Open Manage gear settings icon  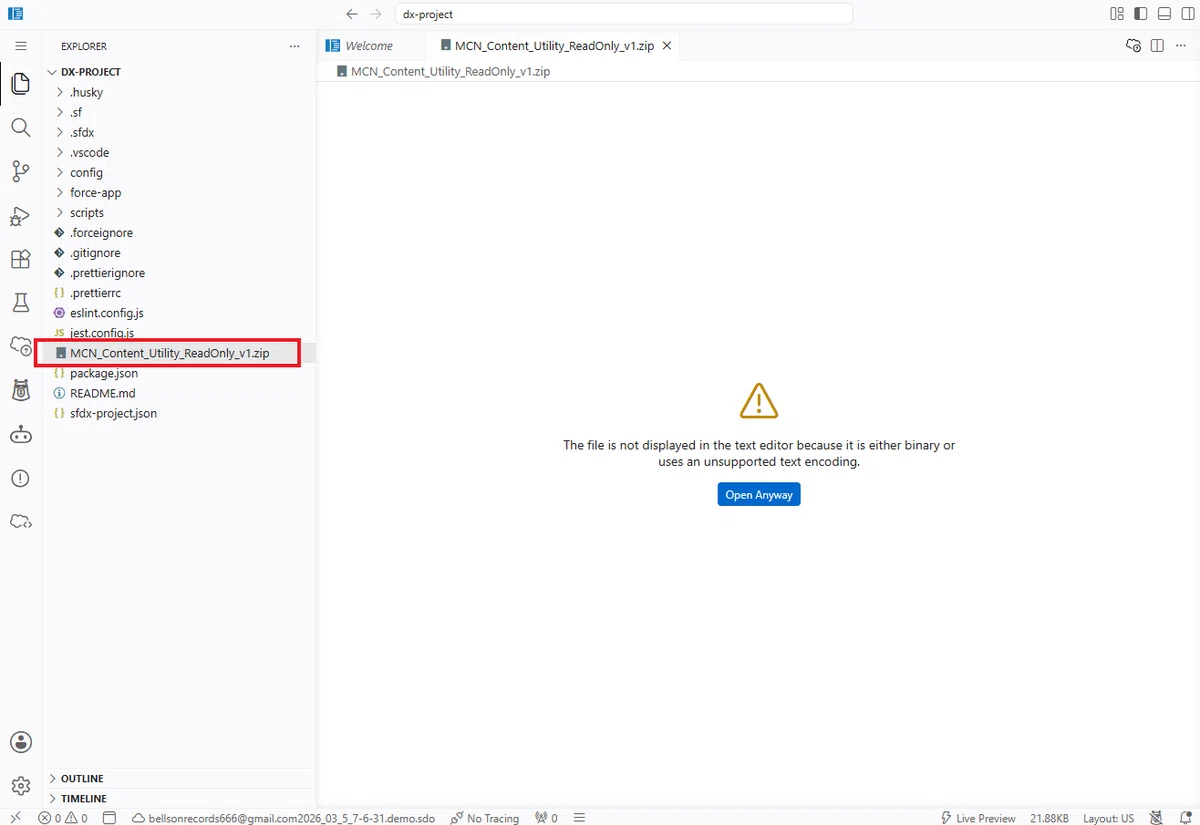[x=20, y=786]
